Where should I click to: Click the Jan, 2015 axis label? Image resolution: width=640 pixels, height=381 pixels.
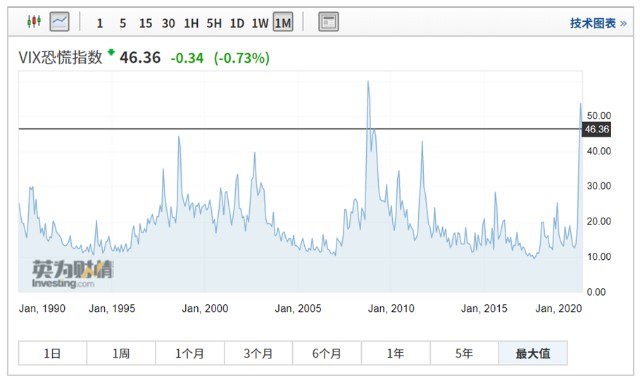point(484,308)
